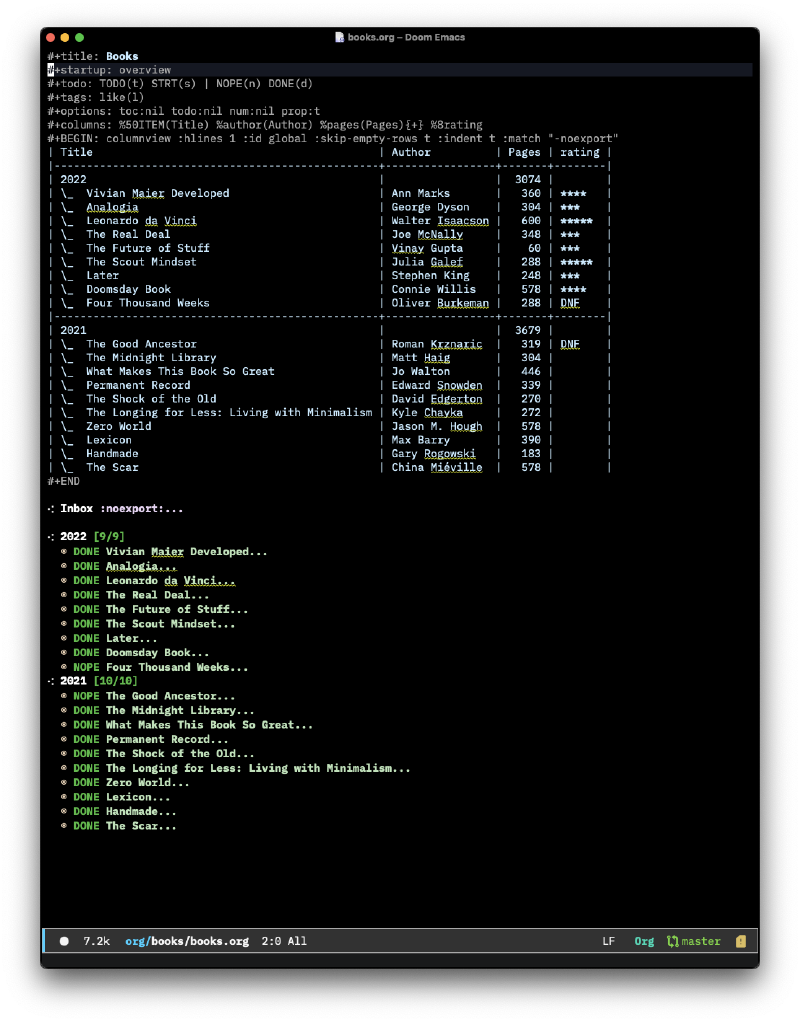Toggle NOPE keyword on The Good Ancestor
800x1022 pixels.
click(x=86, y=696)
